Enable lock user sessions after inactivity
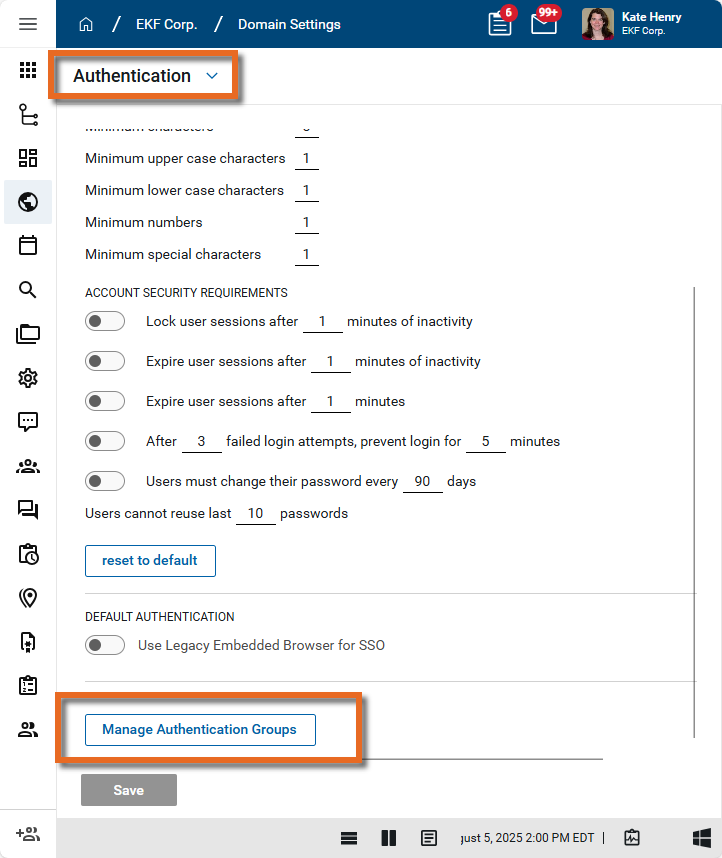The image size is (722, 858). [x=105, y=322]
